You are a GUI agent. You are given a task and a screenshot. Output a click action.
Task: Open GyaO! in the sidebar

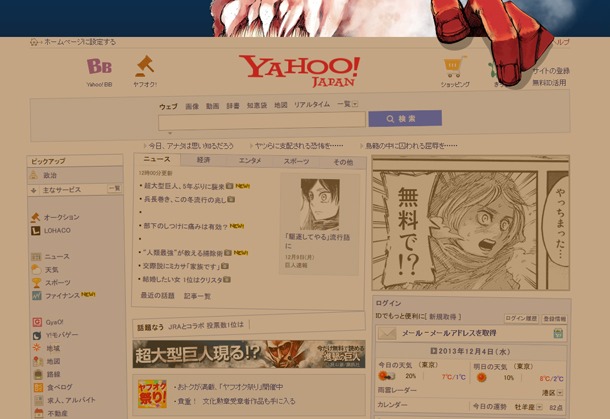point(47,322)
